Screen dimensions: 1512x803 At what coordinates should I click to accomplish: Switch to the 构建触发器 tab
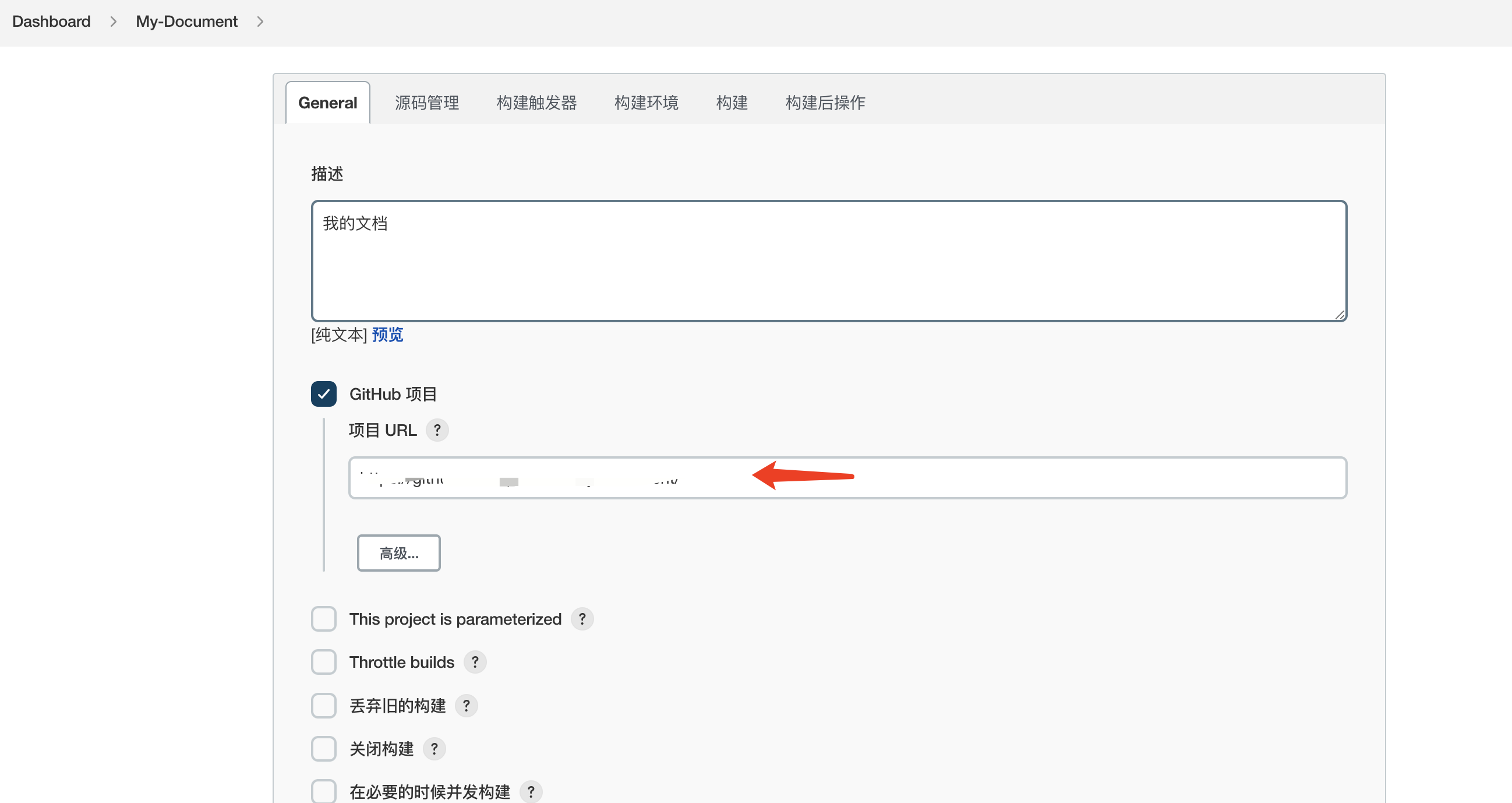pyautogui.click(x=536, y=103)
